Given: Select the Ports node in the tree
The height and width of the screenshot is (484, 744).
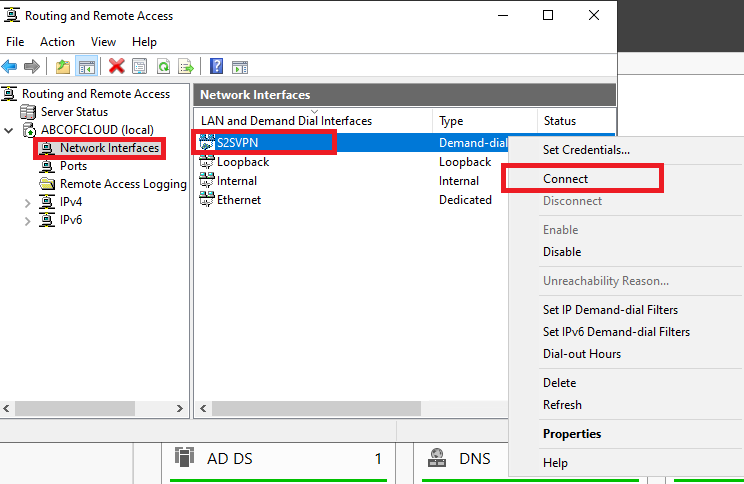Looking at the screenshot, I should pyautogui.click(x=73, y=166).
